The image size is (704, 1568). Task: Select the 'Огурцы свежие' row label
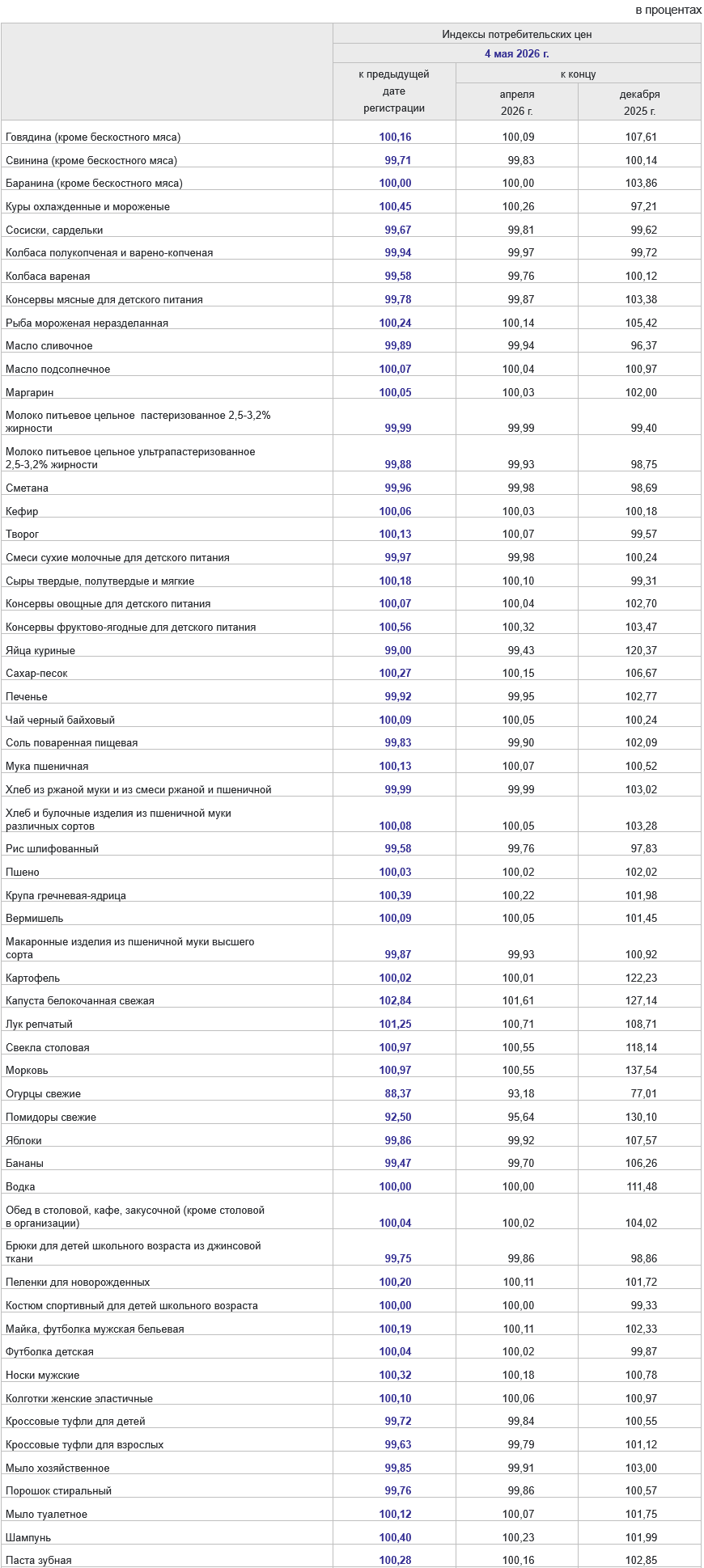(x=43, y=1093)
